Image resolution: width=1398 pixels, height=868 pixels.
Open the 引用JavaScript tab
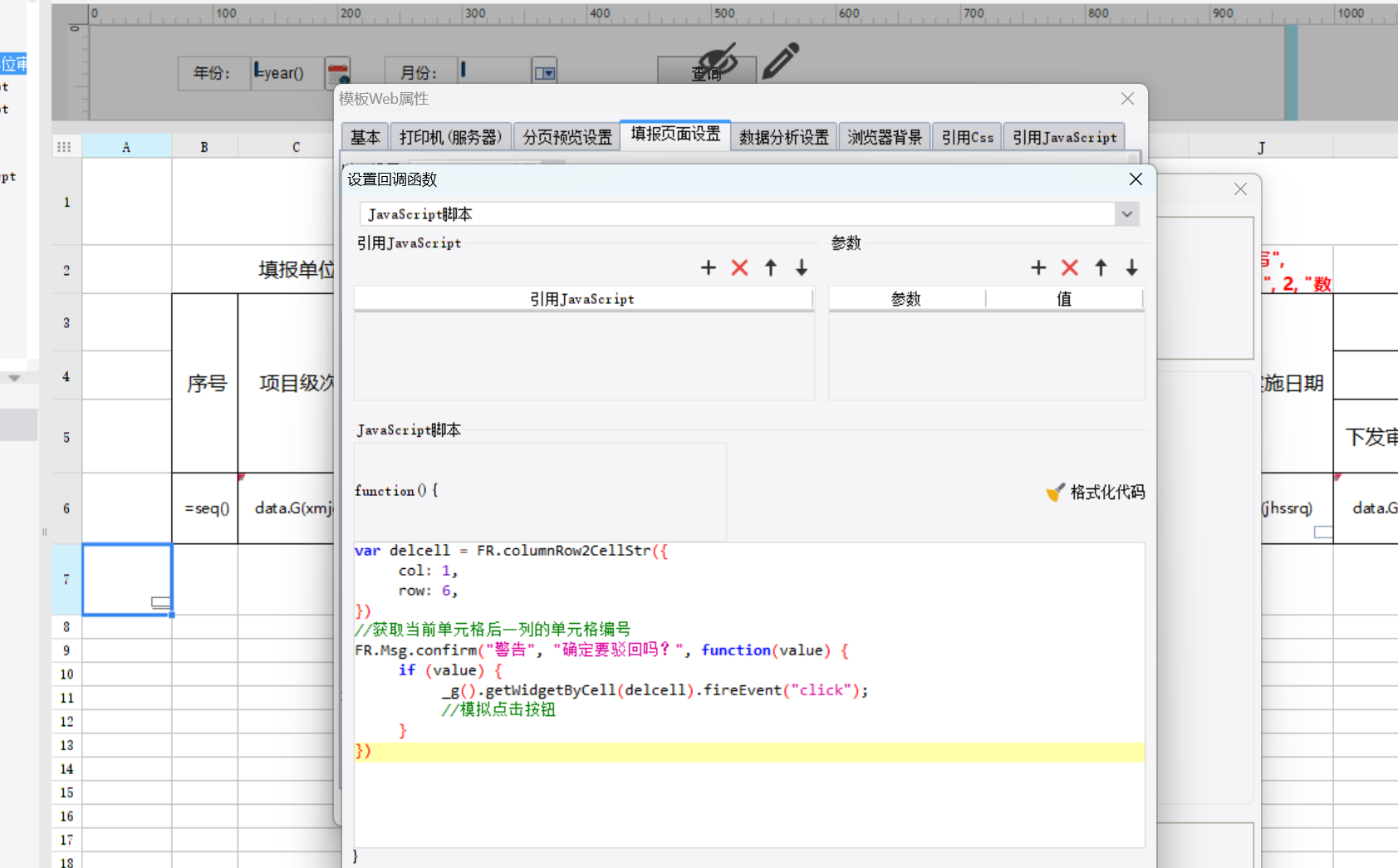click(x=1064, y=137)
